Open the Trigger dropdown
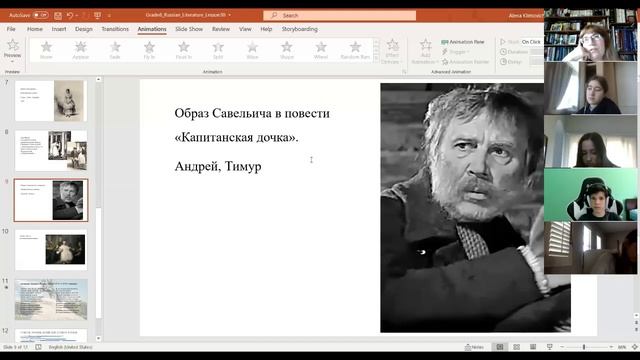 456,52
